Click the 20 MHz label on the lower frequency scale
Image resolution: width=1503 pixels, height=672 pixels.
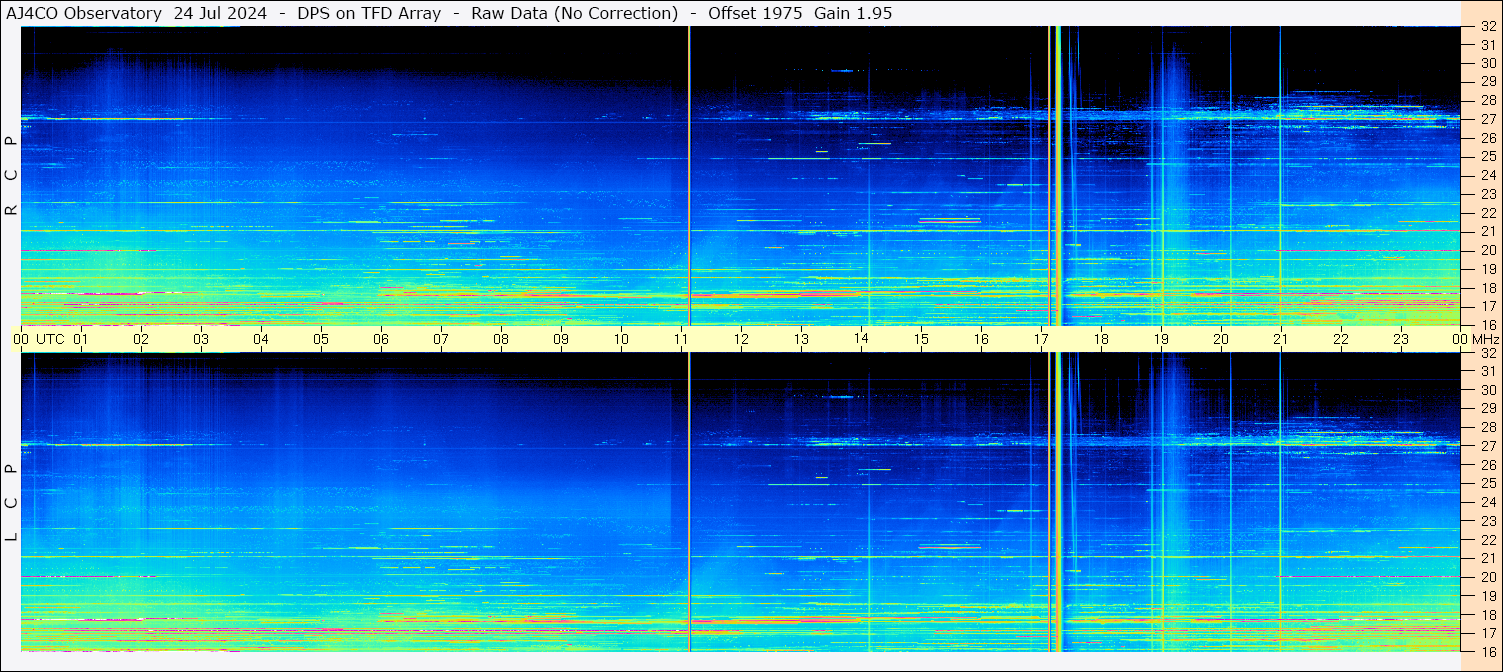pos(1487,577)
